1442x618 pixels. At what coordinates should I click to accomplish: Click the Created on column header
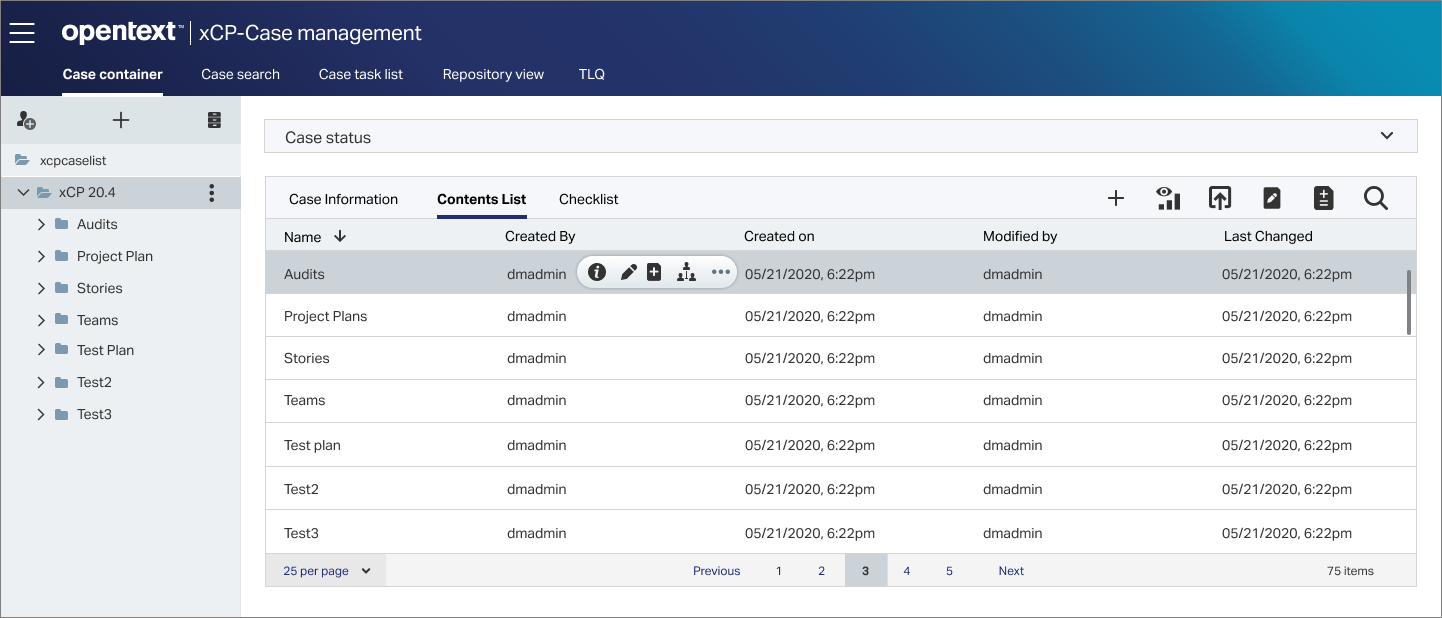tap(779, 236)
